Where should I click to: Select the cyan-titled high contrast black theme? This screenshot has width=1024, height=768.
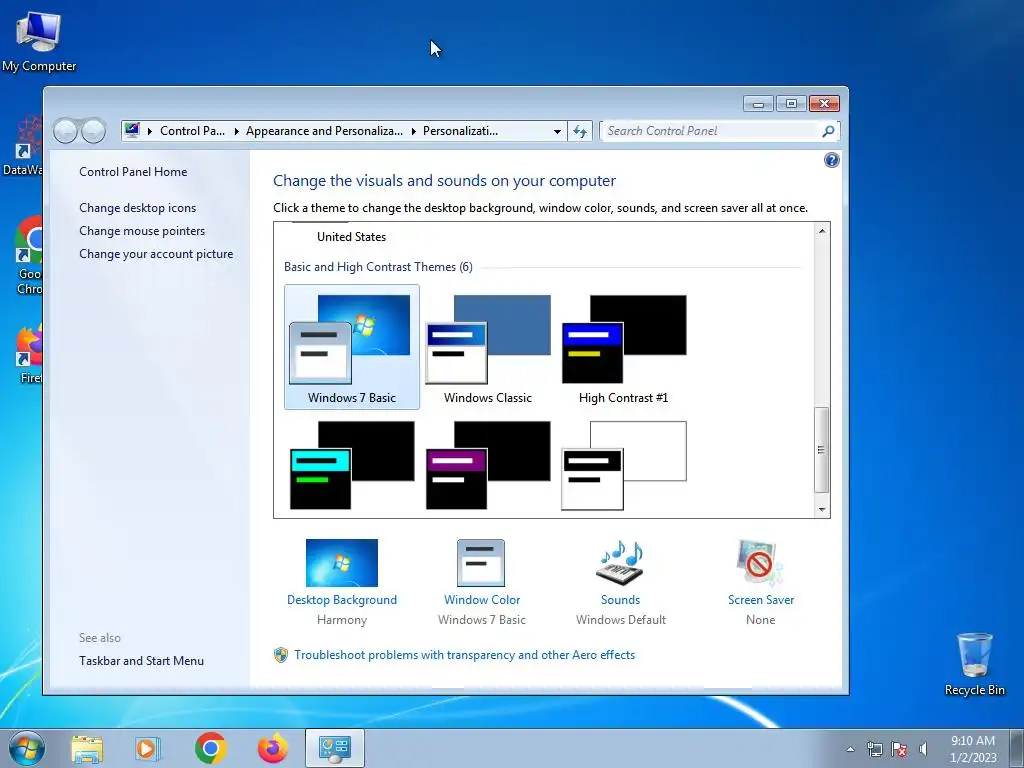tap(352, 465)
